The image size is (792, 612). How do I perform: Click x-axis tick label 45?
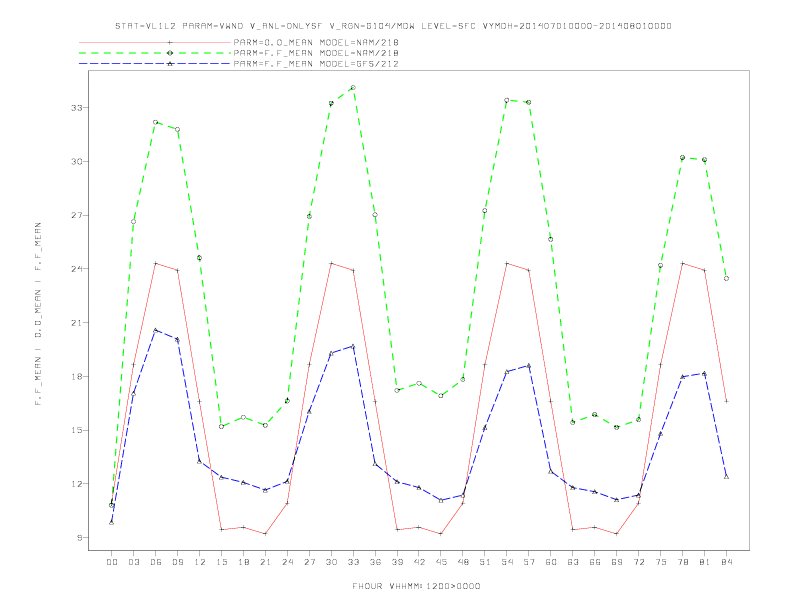click(x=441, y=562)
